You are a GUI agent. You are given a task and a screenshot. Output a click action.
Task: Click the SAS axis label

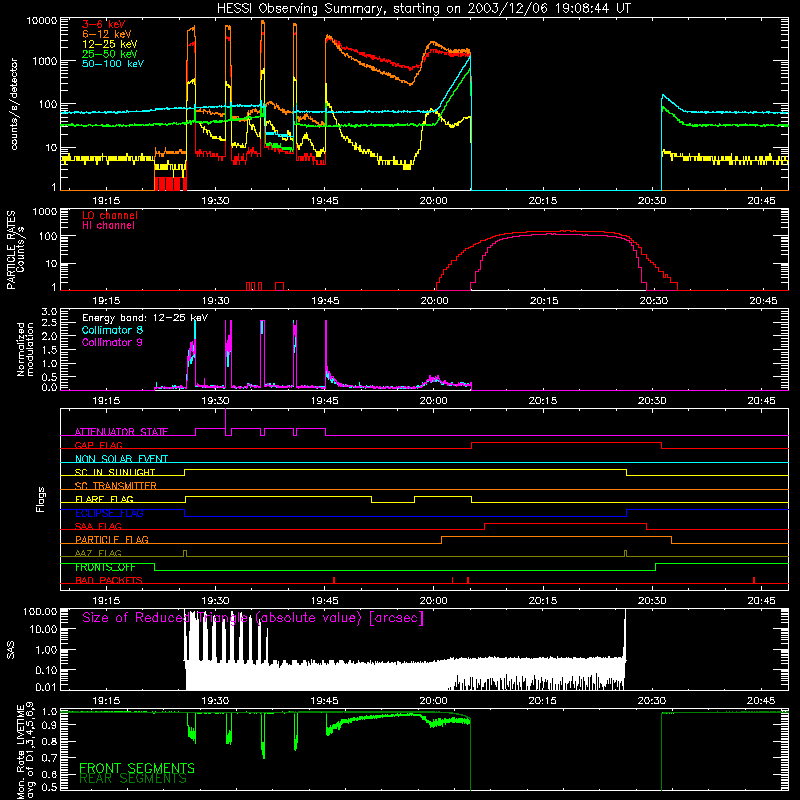10,650
